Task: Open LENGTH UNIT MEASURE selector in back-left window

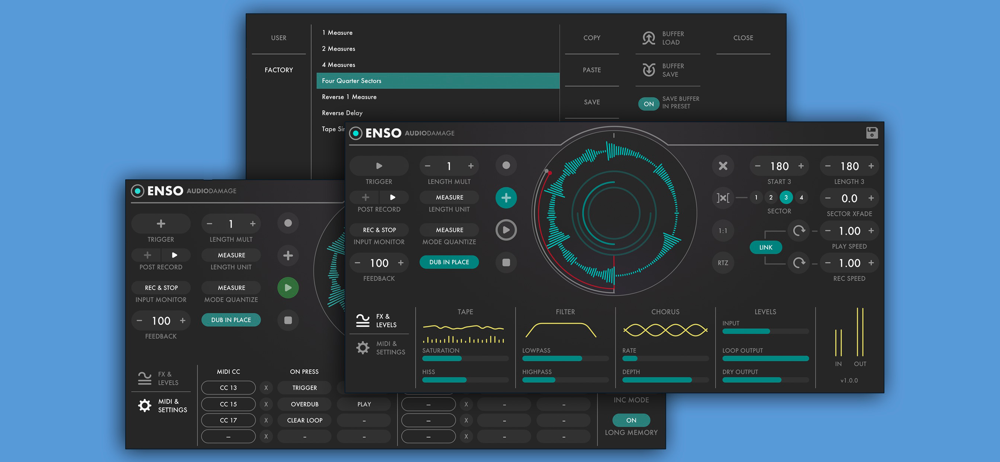Action: click(231, 255)
